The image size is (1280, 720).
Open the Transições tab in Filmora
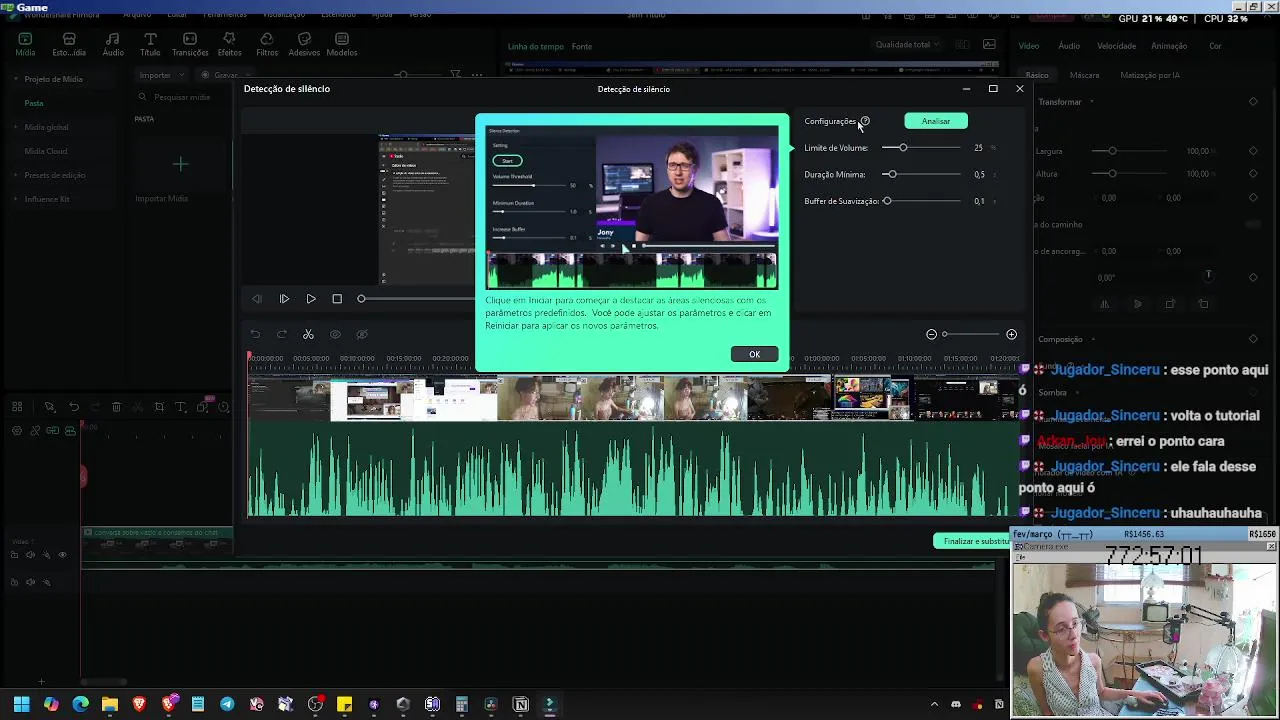[190, 44]
